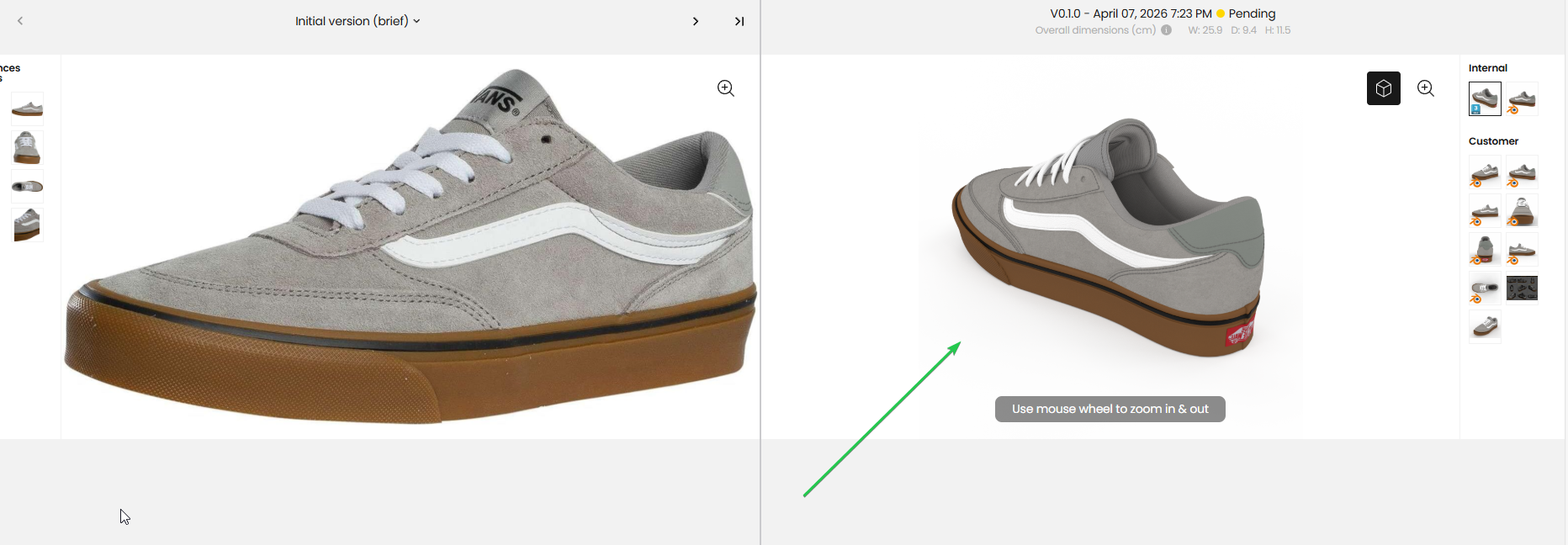Open Customer top-down render thumbnail

tap(1485, 288)
